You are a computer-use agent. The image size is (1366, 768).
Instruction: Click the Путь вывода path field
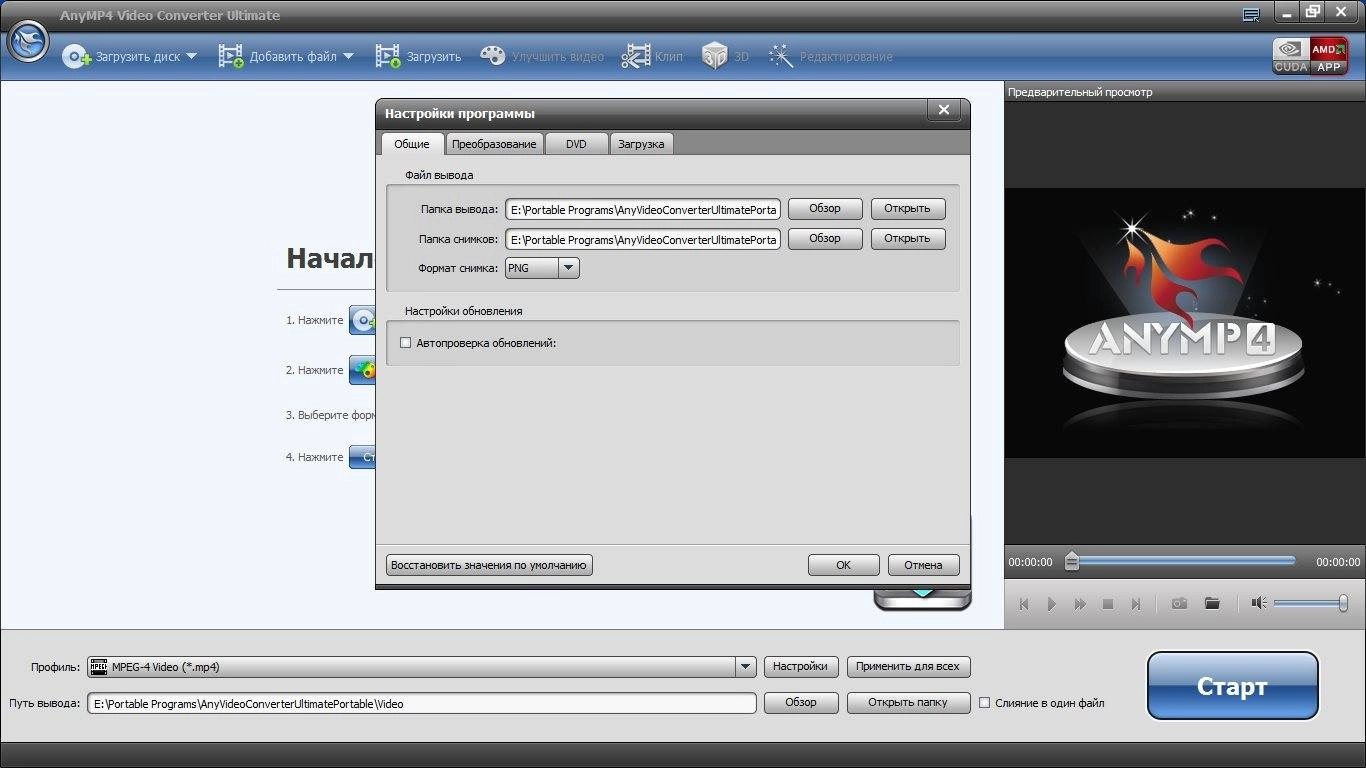pyautogui.click(x=421, y=703)
